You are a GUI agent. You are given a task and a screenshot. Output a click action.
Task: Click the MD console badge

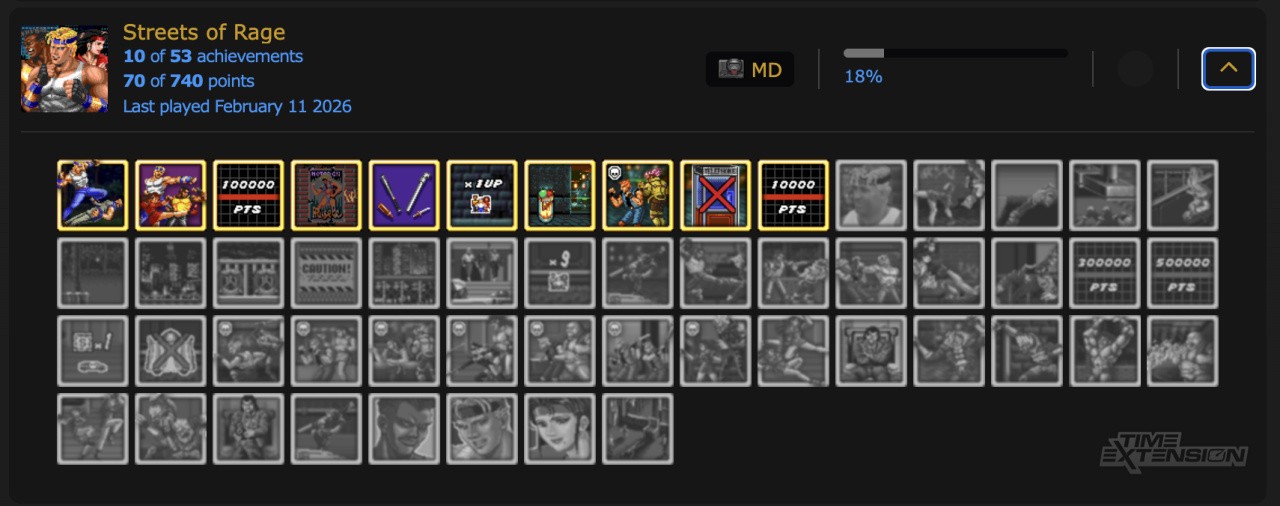tap(750, 69)
